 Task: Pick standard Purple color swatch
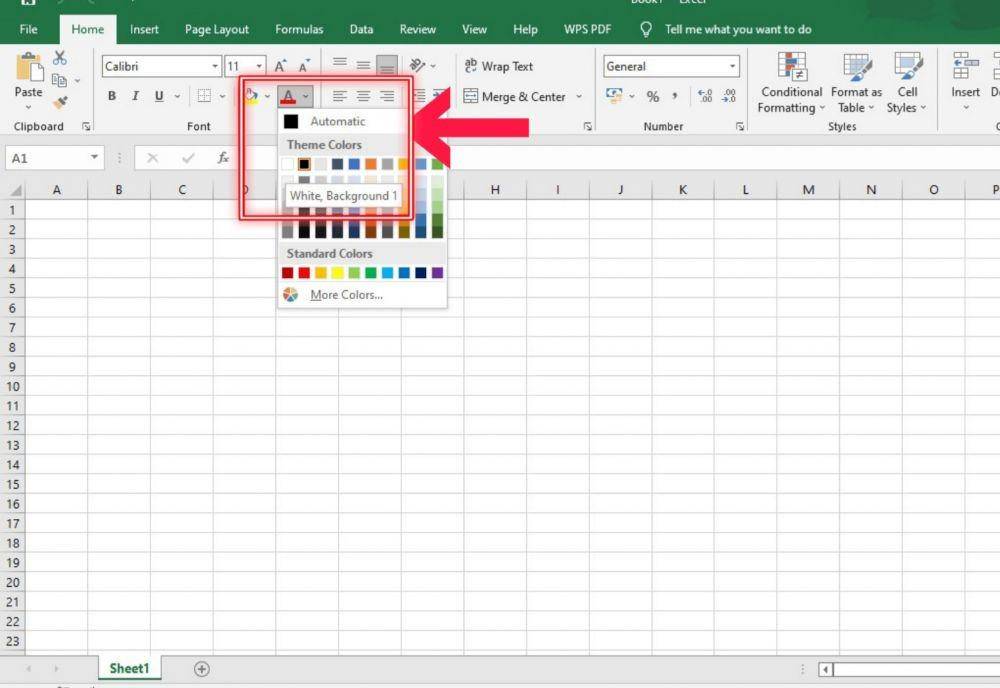(x=437, y=273)
